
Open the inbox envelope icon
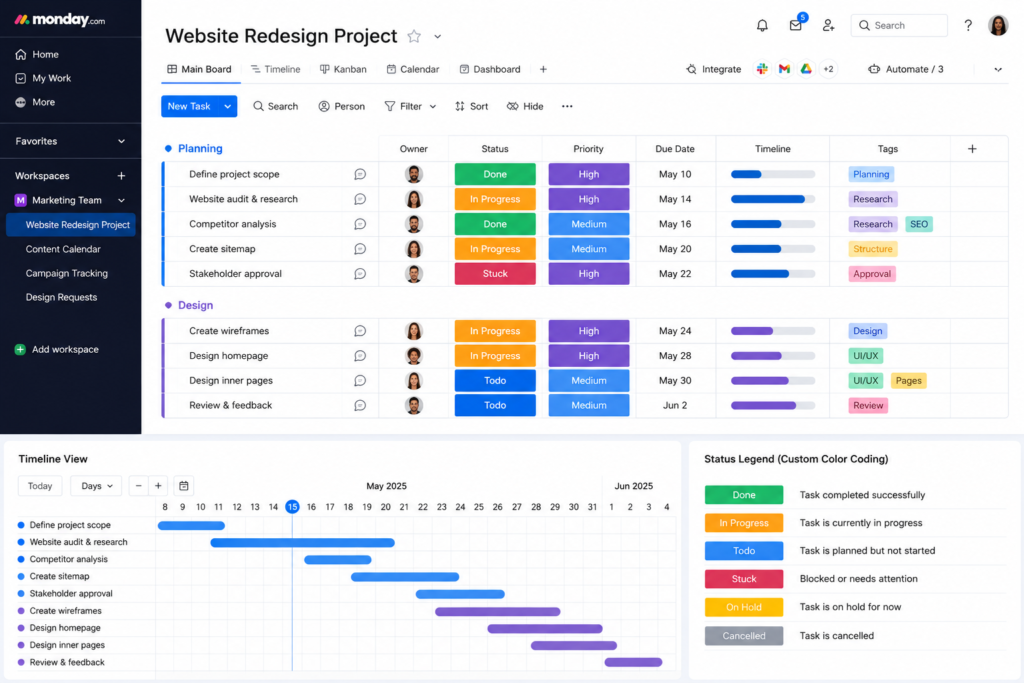point(795,25)
